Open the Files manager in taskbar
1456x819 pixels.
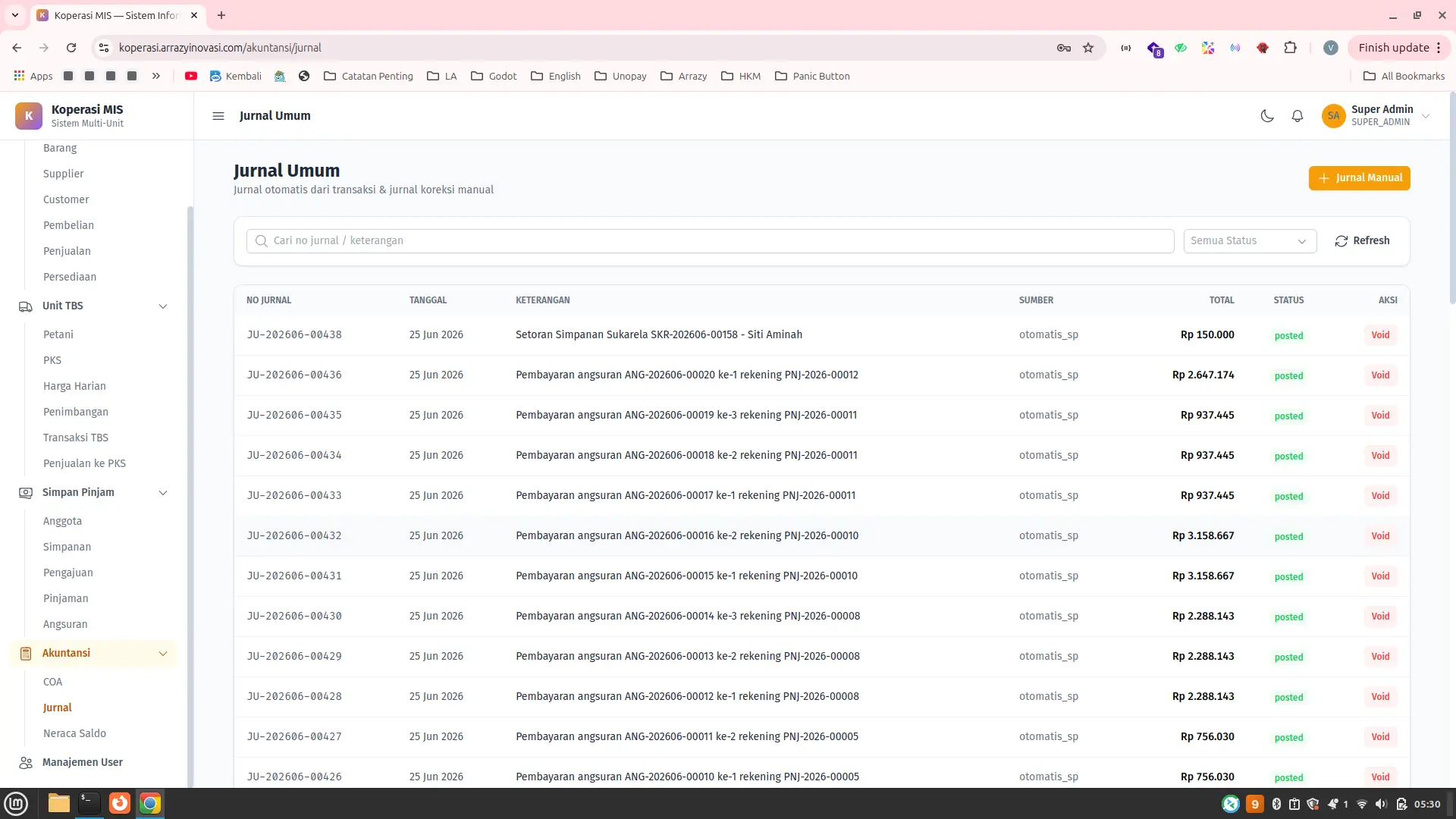(x=59, y=804)
